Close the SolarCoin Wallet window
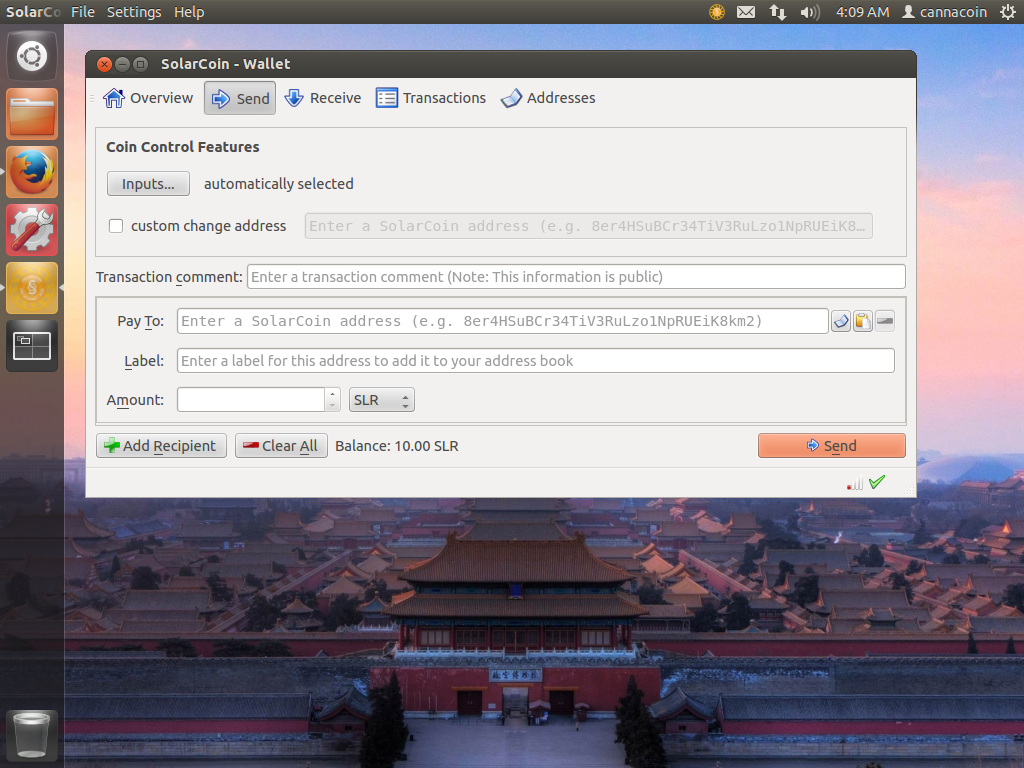This screenshot has width=1024, height=768. pos(104,64)
